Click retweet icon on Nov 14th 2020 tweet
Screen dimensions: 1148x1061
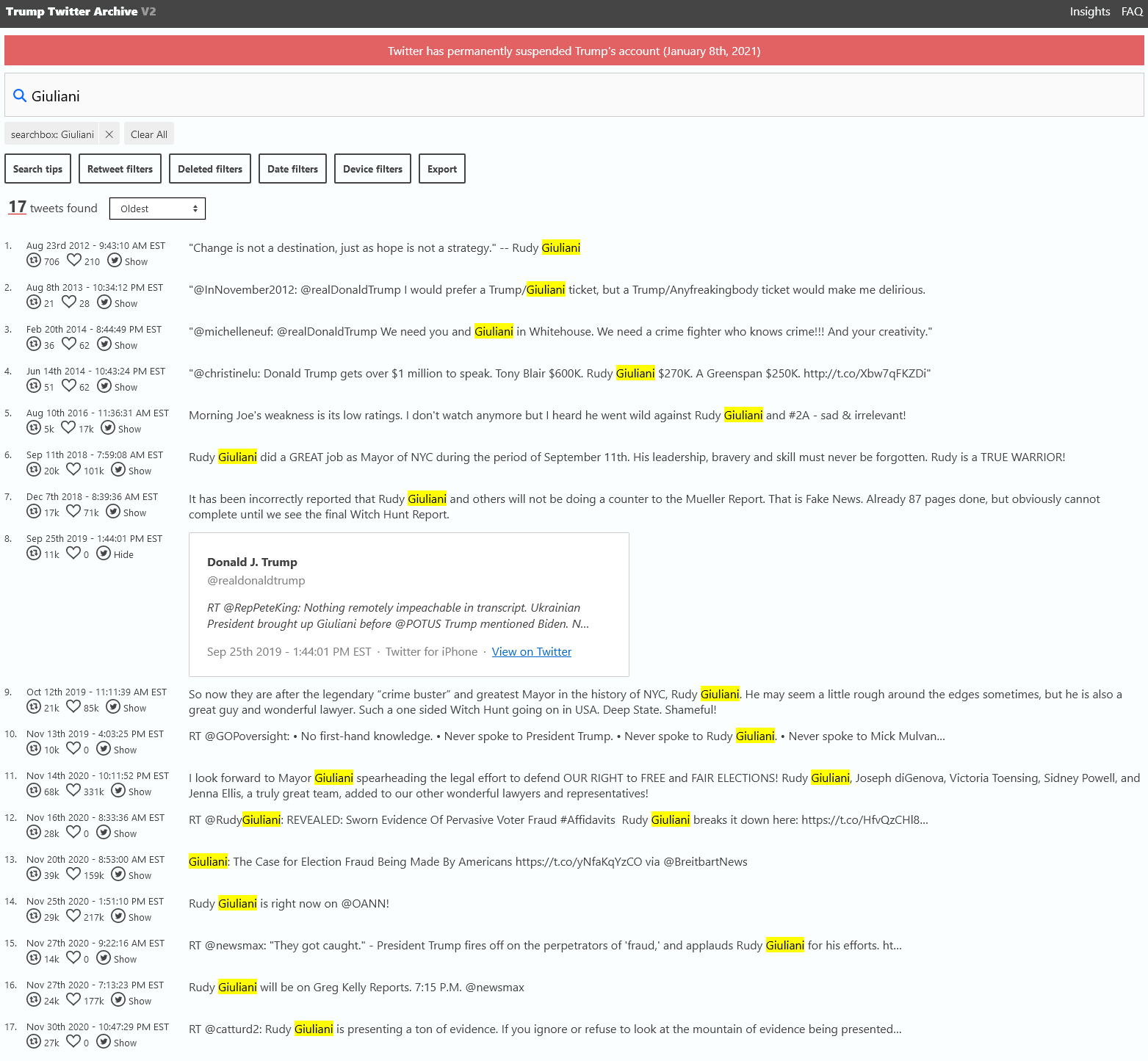click(34, 790)
